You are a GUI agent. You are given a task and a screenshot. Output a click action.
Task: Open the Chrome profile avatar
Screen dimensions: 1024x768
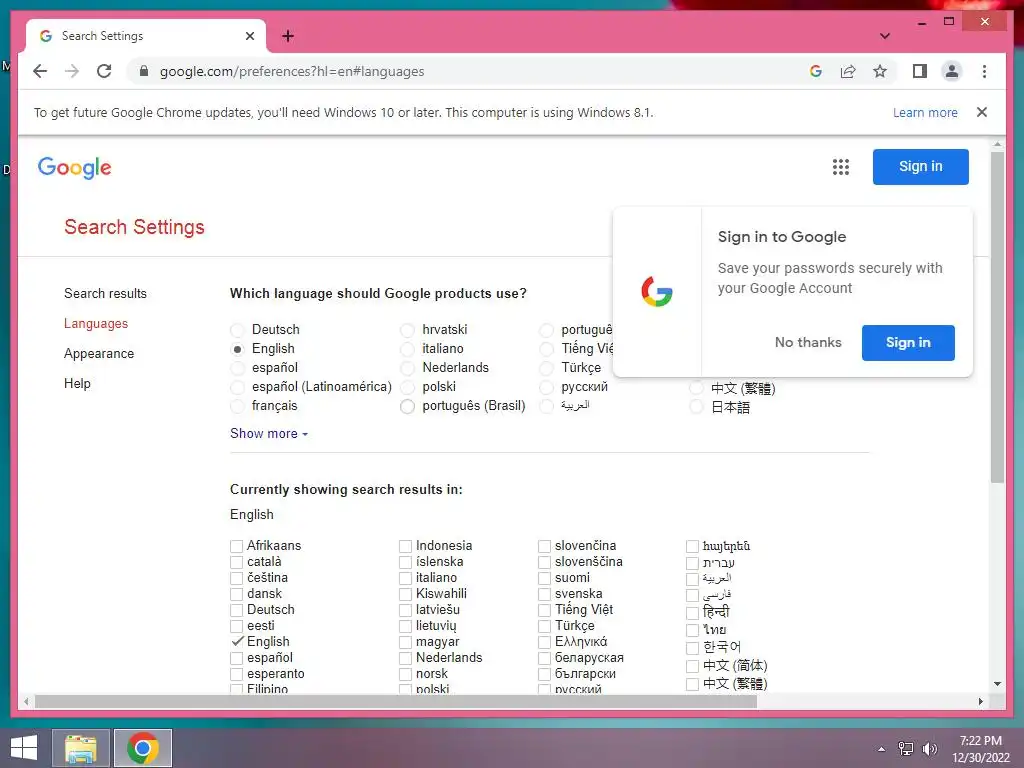pos(952,71)
